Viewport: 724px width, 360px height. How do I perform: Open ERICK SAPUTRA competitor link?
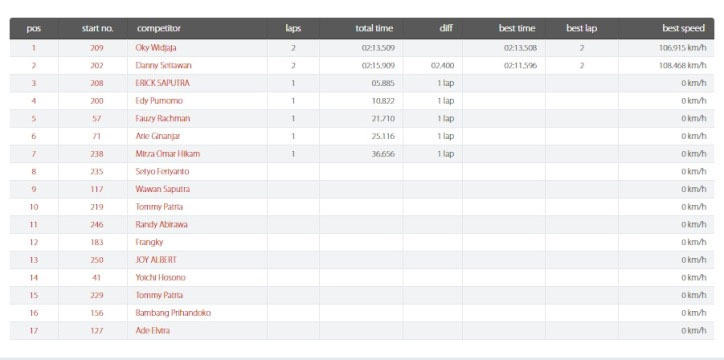[163, 84]
